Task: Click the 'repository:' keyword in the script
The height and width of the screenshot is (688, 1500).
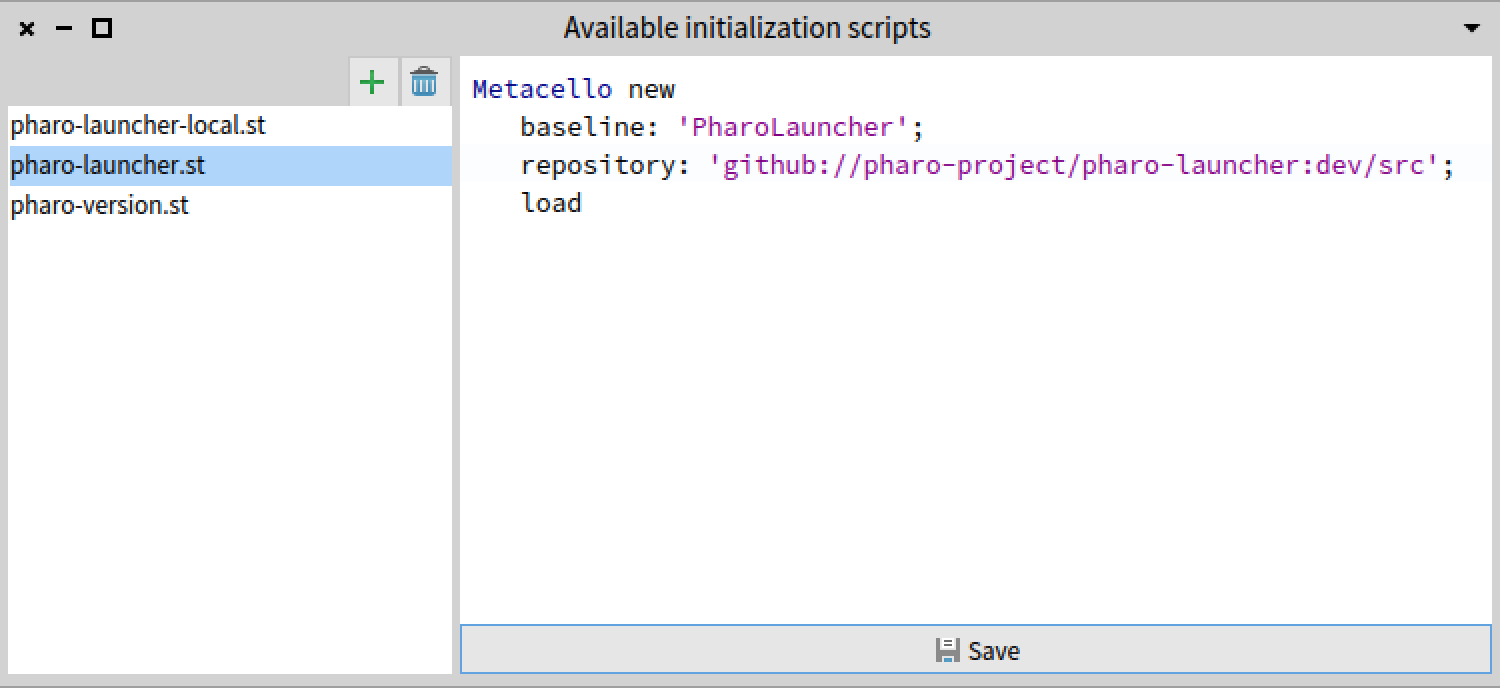Action: [x=605, y=165]
